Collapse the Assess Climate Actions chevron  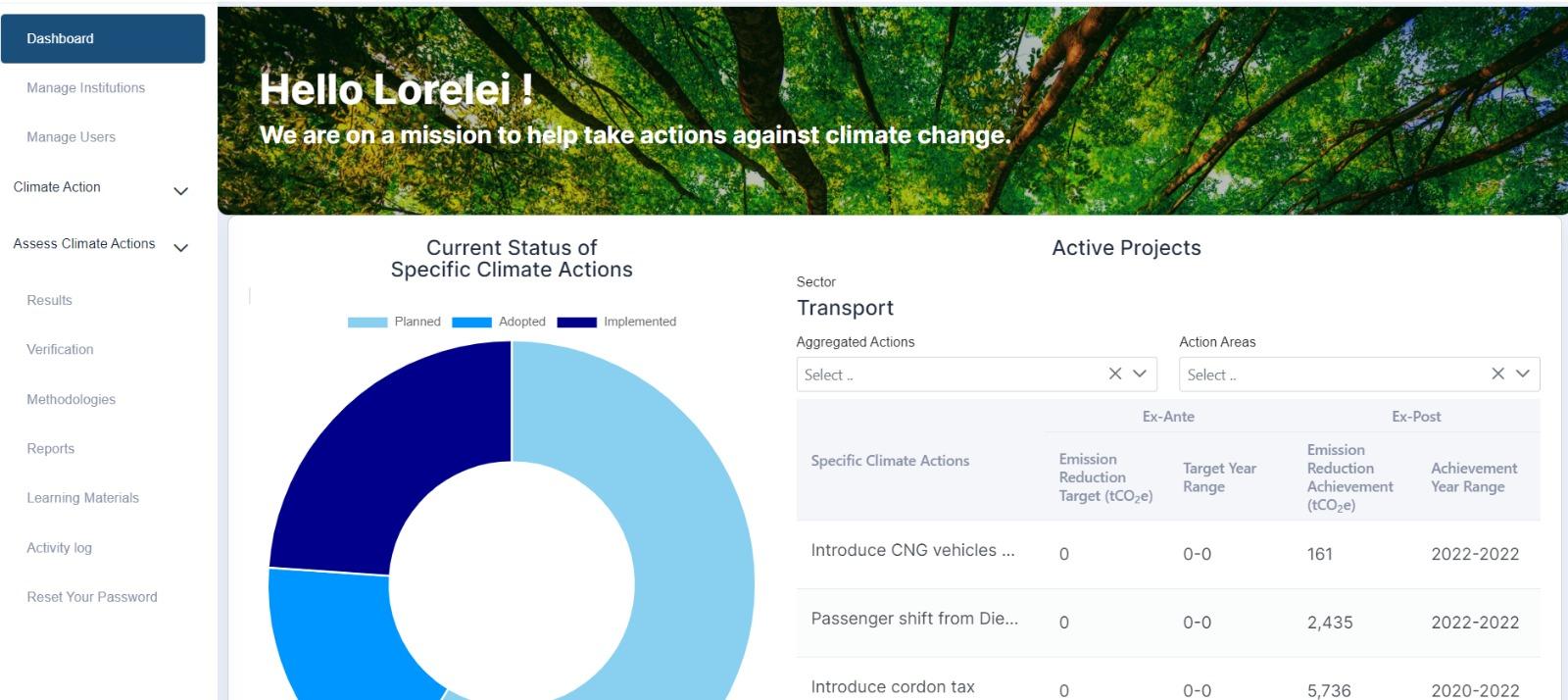(x=180, y=248)
